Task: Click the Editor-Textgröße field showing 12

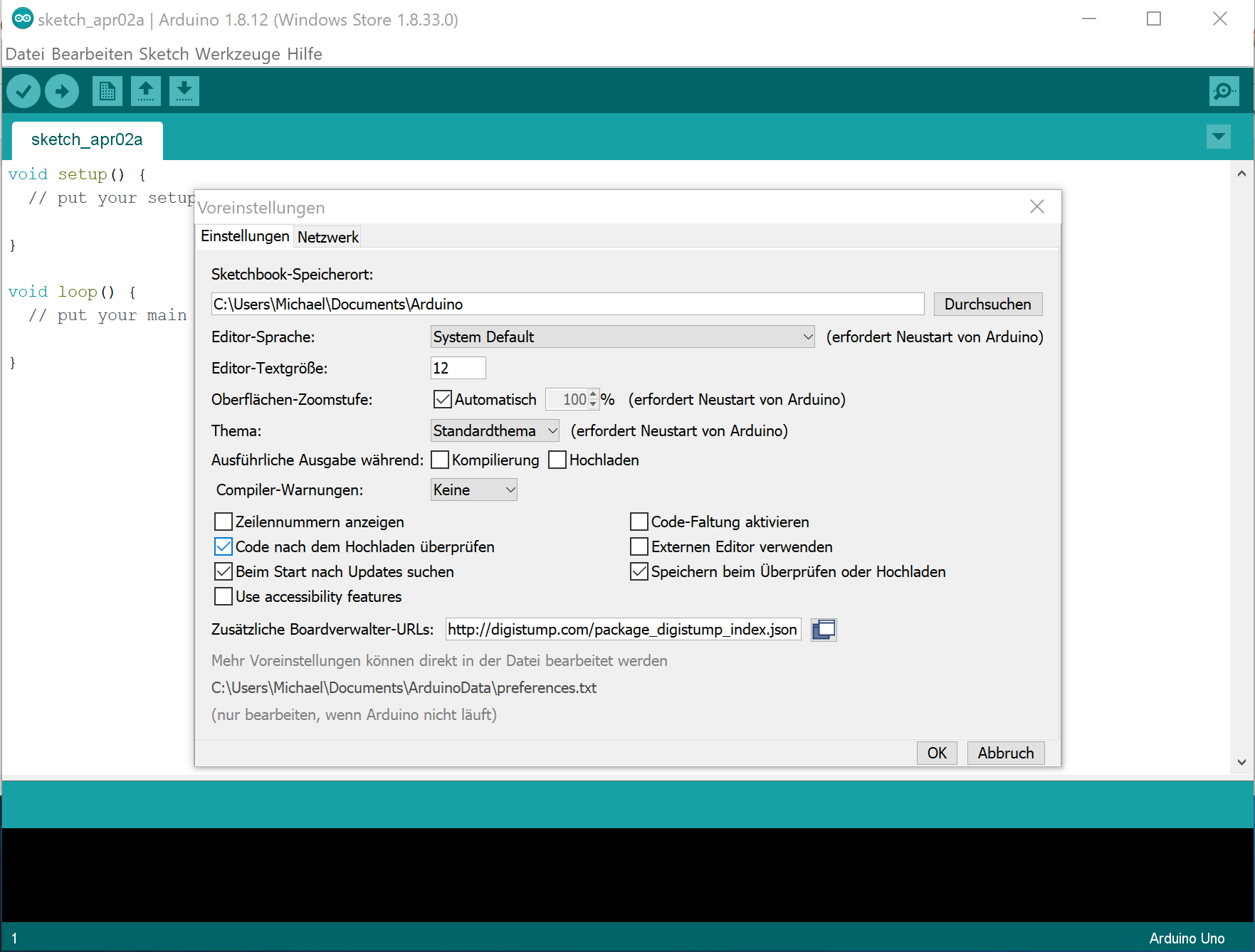Action: coord(458,368)
